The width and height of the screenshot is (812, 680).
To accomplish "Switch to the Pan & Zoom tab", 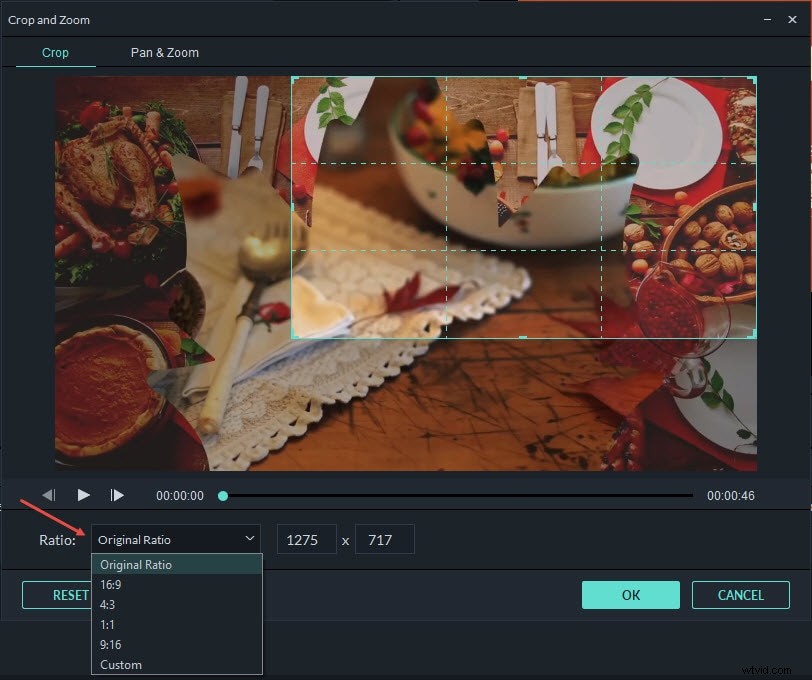I will (x=164, y=52).
